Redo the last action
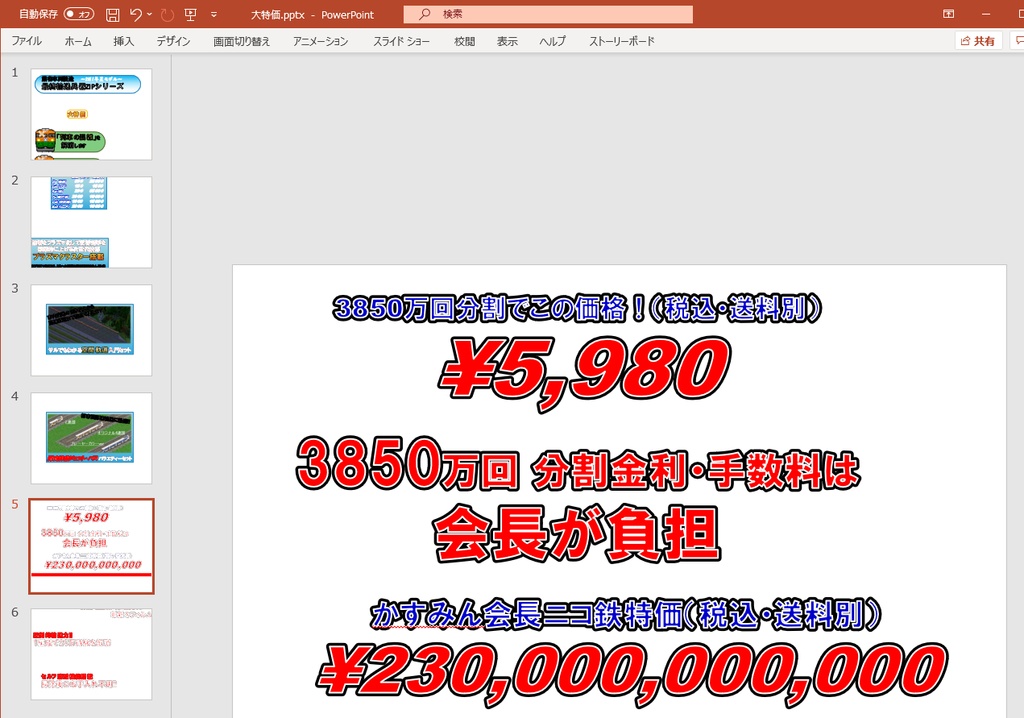 click(167, 14)
